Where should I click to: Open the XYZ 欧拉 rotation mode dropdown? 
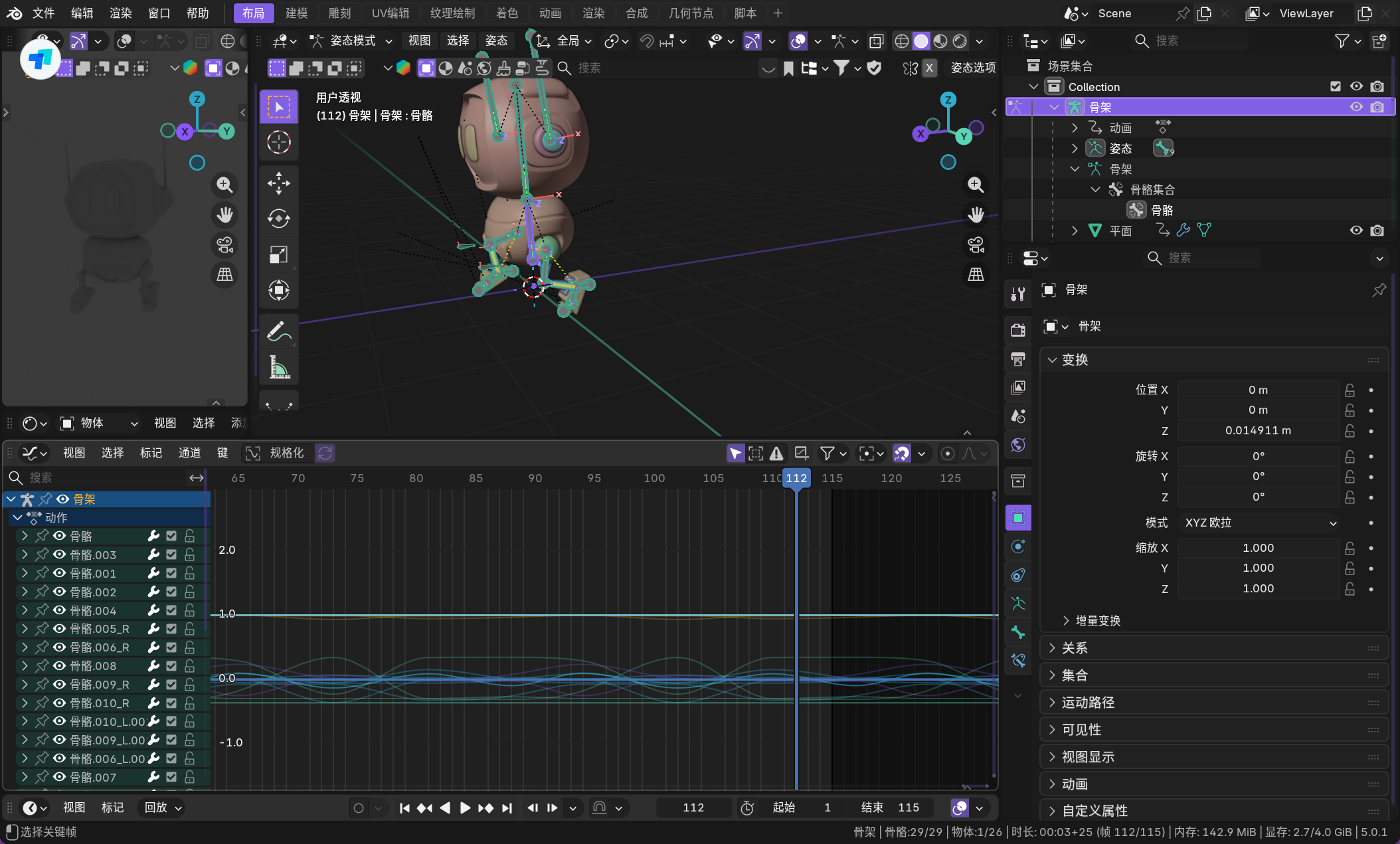tap(1259, 523)
